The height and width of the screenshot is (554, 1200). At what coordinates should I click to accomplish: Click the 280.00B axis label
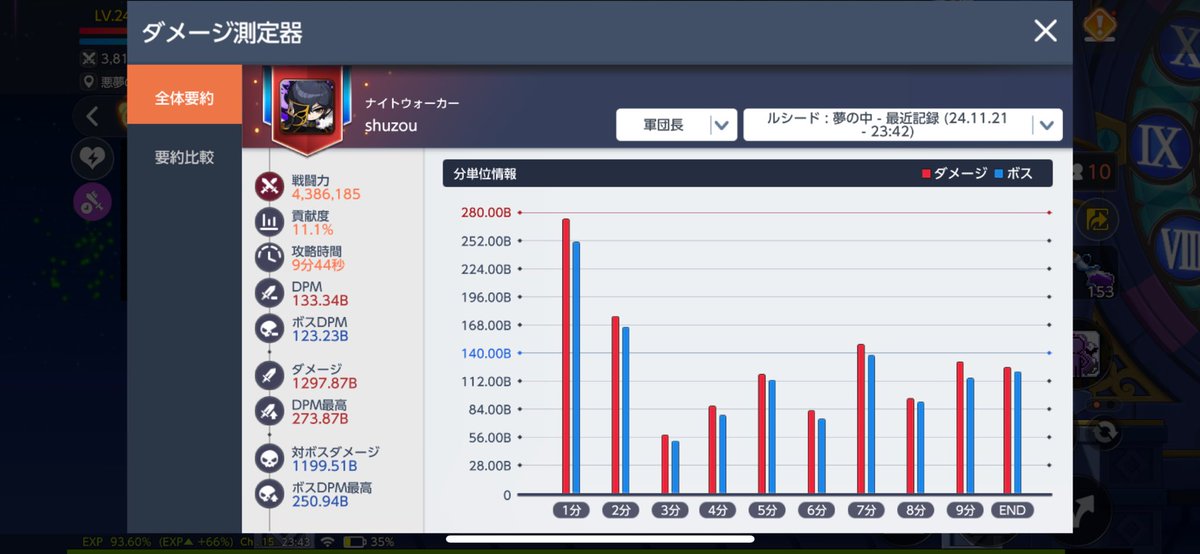click(x=486, y=213)
